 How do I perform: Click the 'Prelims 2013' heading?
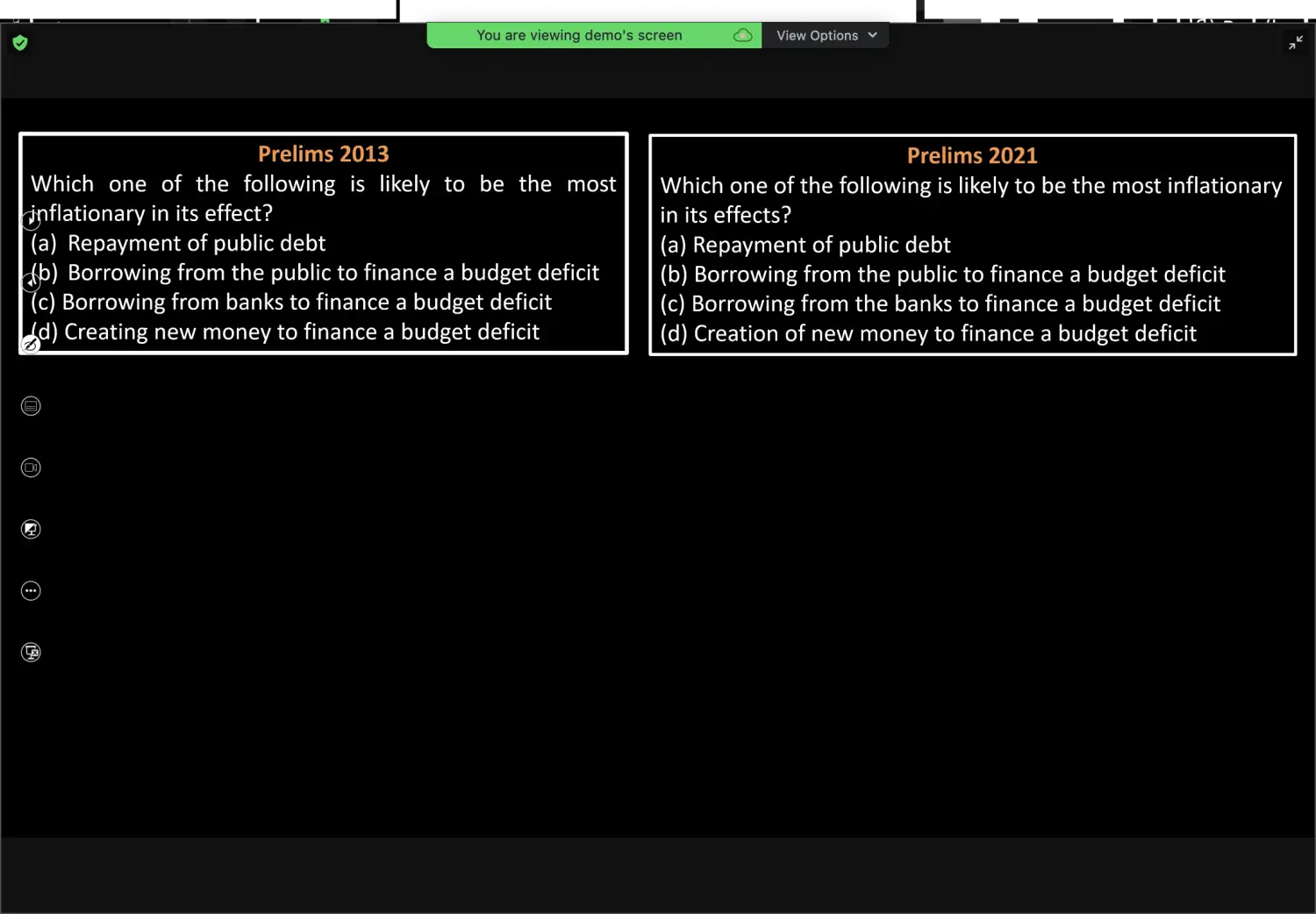click(323, 154)
